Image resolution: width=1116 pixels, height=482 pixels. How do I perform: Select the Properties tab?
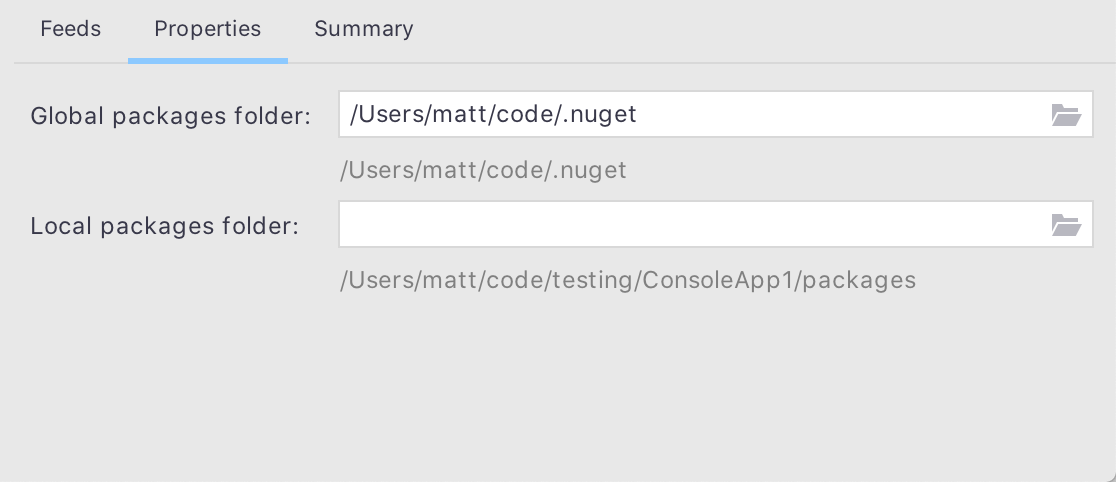[208, 29]
